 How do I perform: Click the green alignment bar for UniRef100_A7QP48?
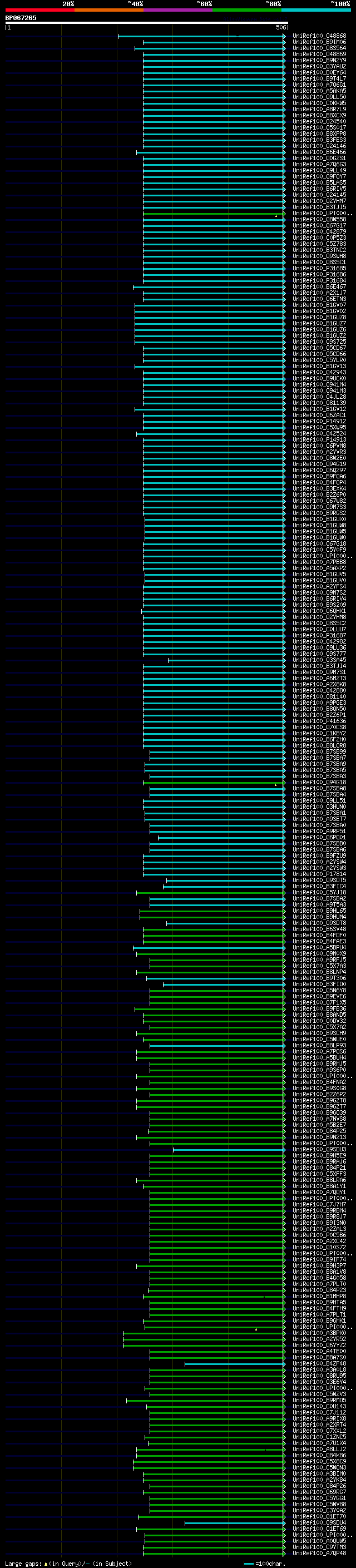click(215, 1553)
